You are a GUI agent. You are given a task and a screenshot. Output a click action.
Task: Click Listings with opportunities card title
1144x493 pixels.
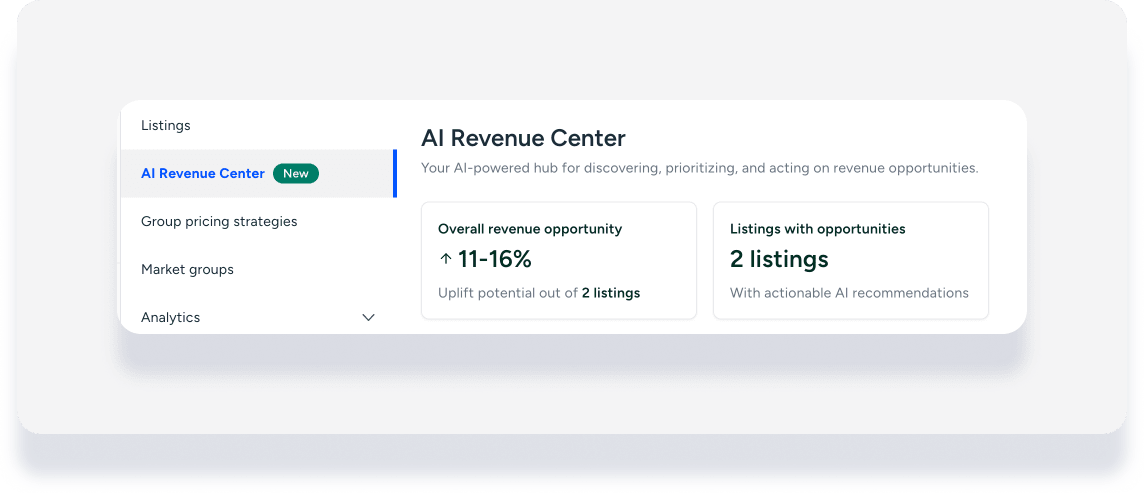coord(817,229)
